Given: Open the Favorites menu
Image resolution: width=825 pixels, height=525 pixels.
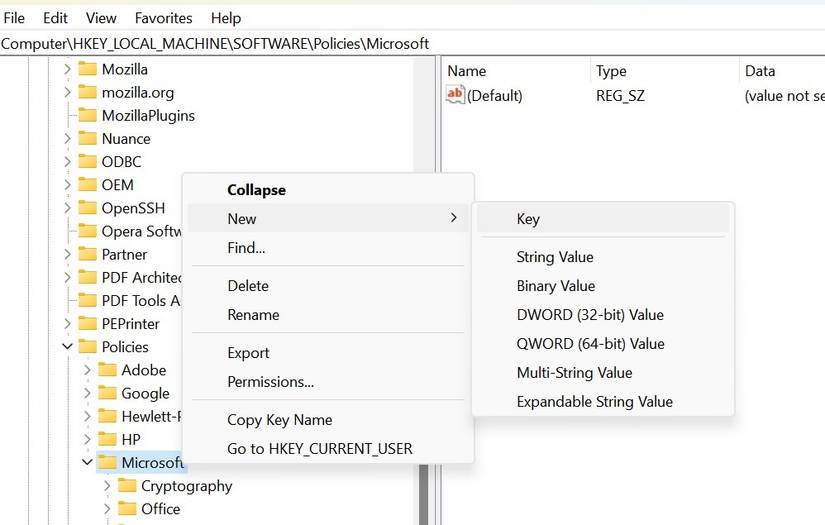Looking at the screenshot, I should 163,18.
